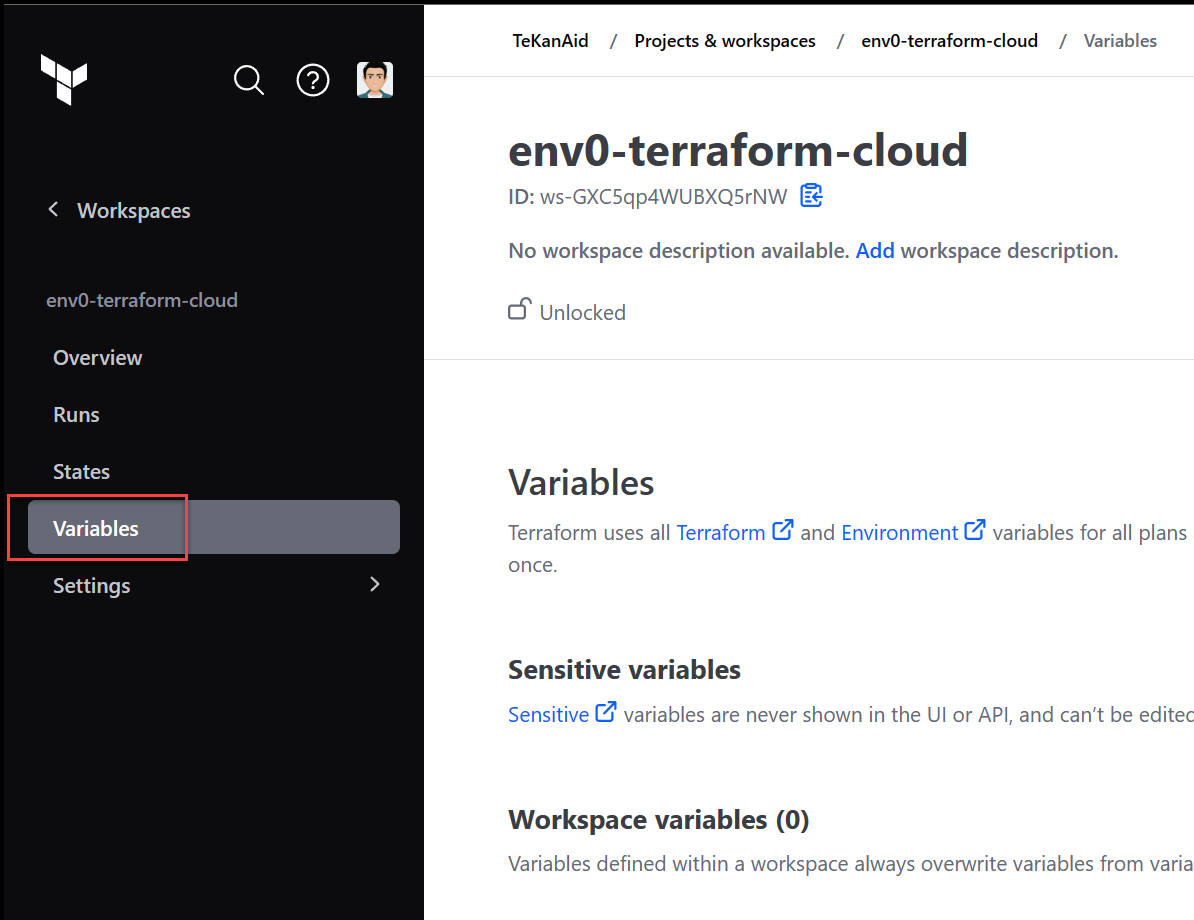The image size is (1194, 920).
Task: Open the Overview section
Action: coord(97,357)
